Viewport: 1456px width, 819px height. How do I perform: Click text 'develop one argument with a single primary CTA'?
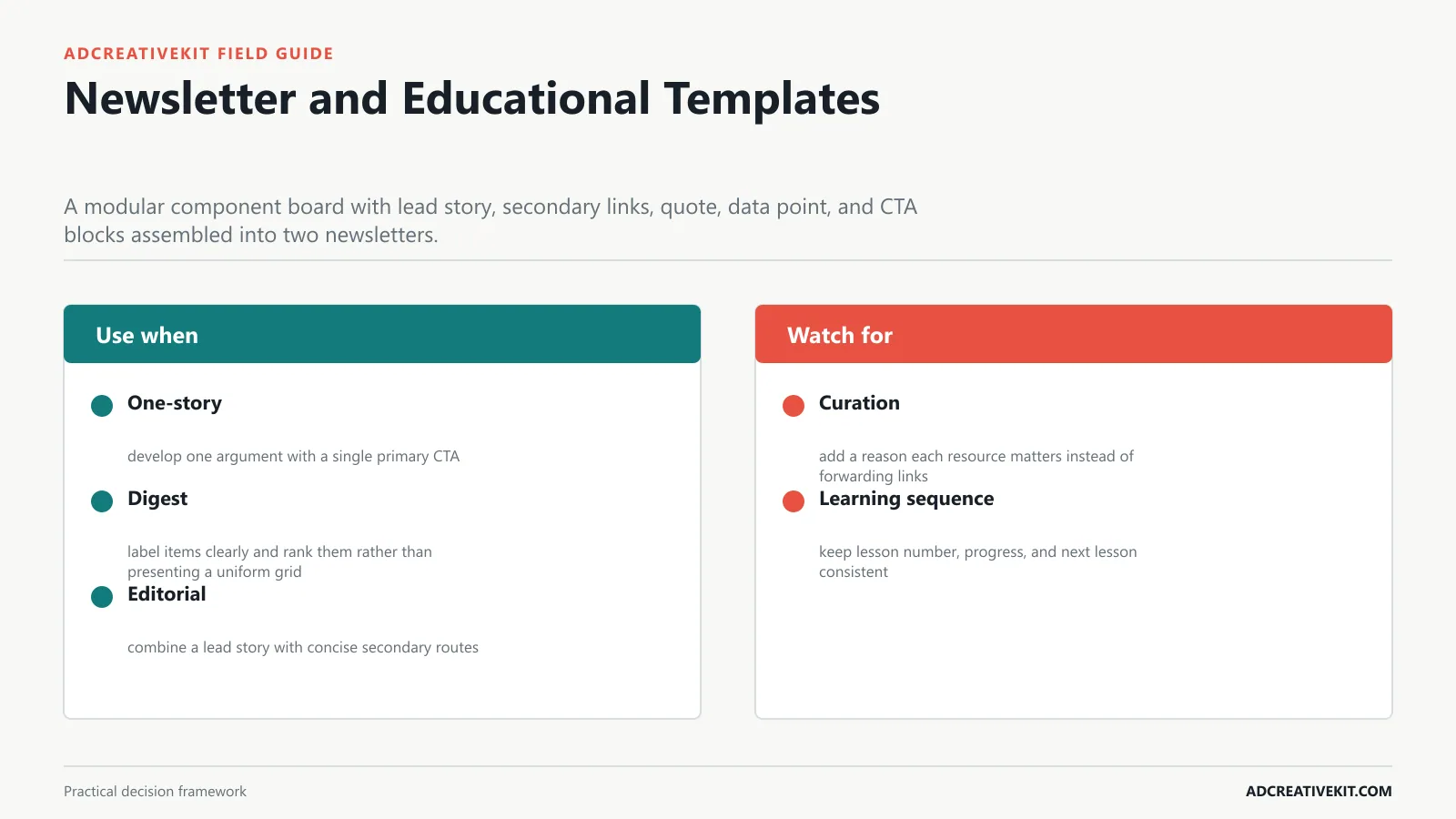click(293, 456)
